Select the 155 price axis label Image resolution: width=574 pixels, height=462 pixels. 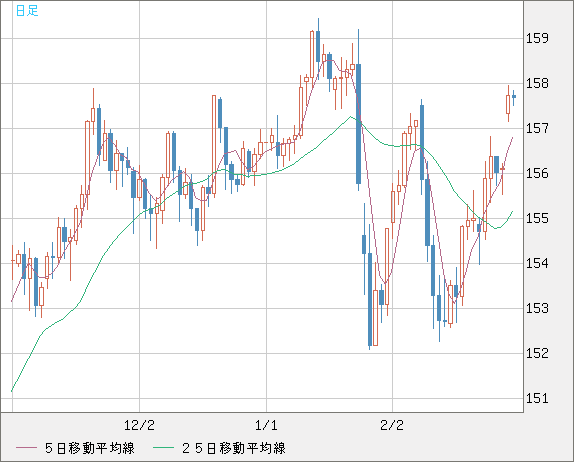point(537,219)
